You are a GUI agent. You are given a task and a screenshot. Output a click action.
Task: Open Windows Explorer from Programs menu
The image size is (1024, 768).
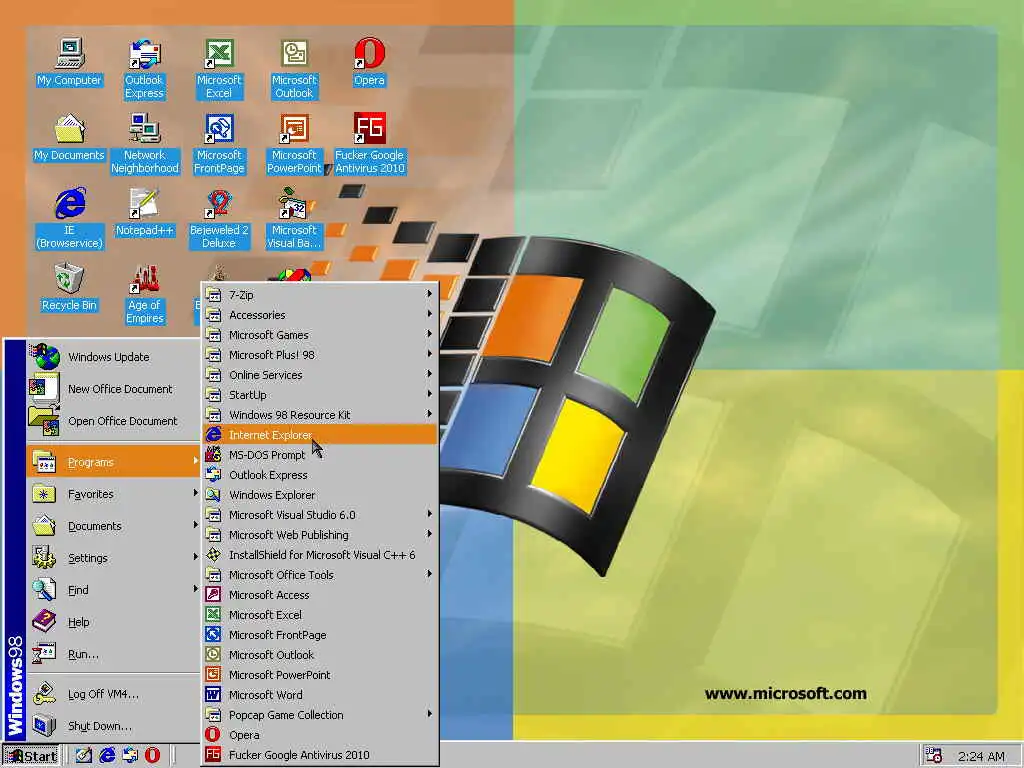point(319,495)
